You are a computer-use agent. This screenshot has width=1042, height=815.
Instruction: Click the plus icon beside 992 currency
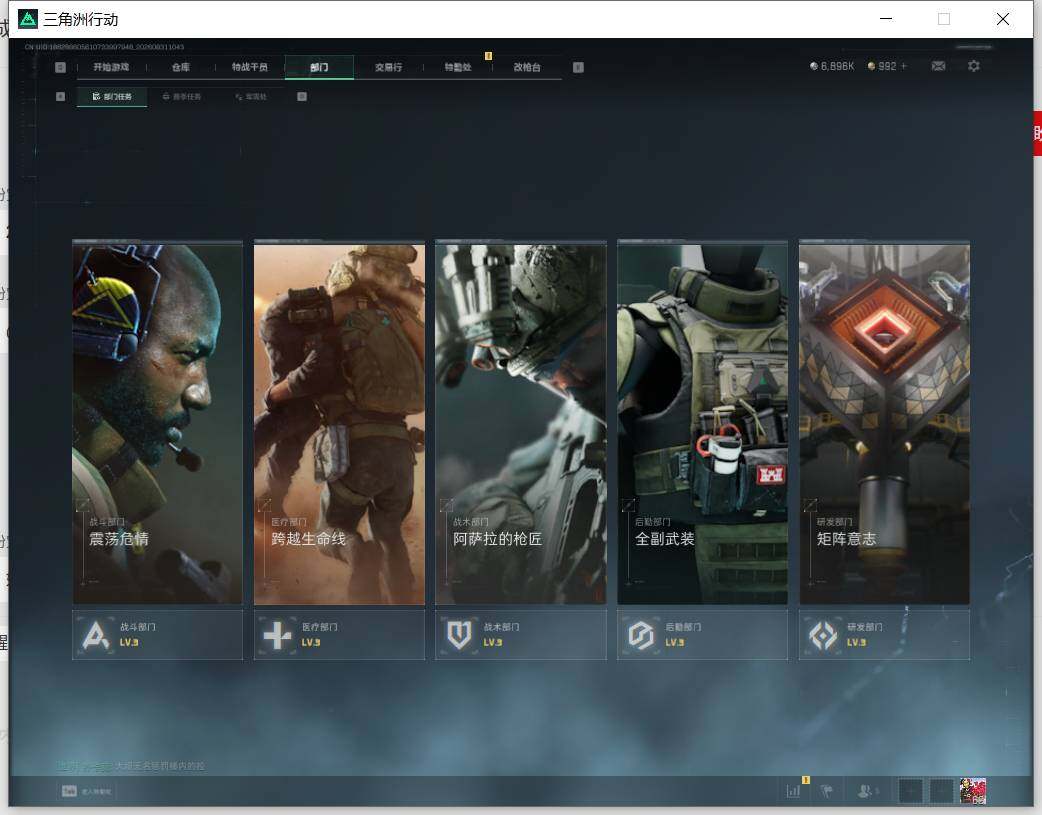click(x=904, y=66)
